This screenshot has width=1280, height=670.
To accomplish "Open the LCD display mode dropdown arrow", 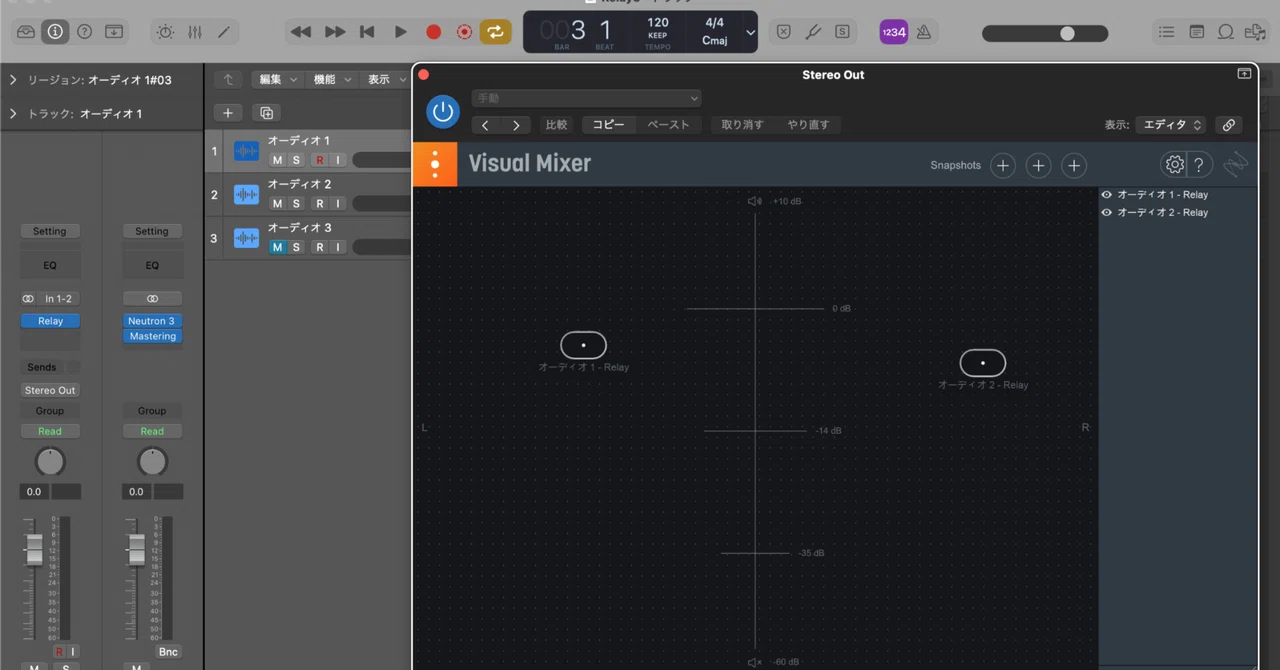I will (x=750, y=32).
